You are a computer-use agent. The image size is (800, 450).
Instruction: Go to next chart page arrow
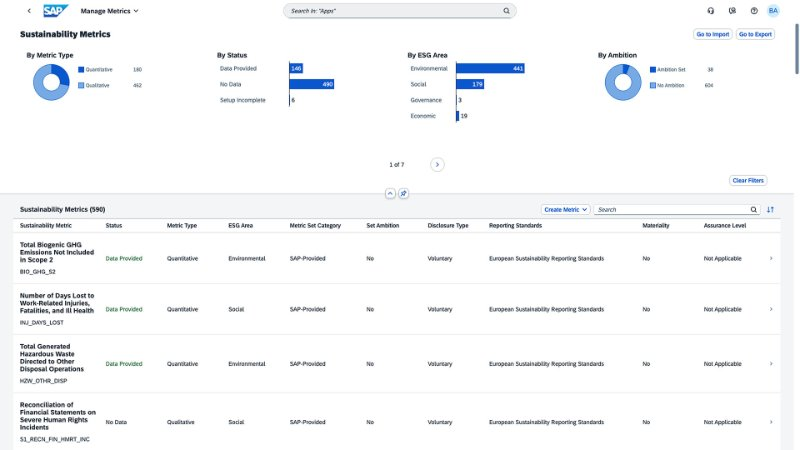coord(437,164)
